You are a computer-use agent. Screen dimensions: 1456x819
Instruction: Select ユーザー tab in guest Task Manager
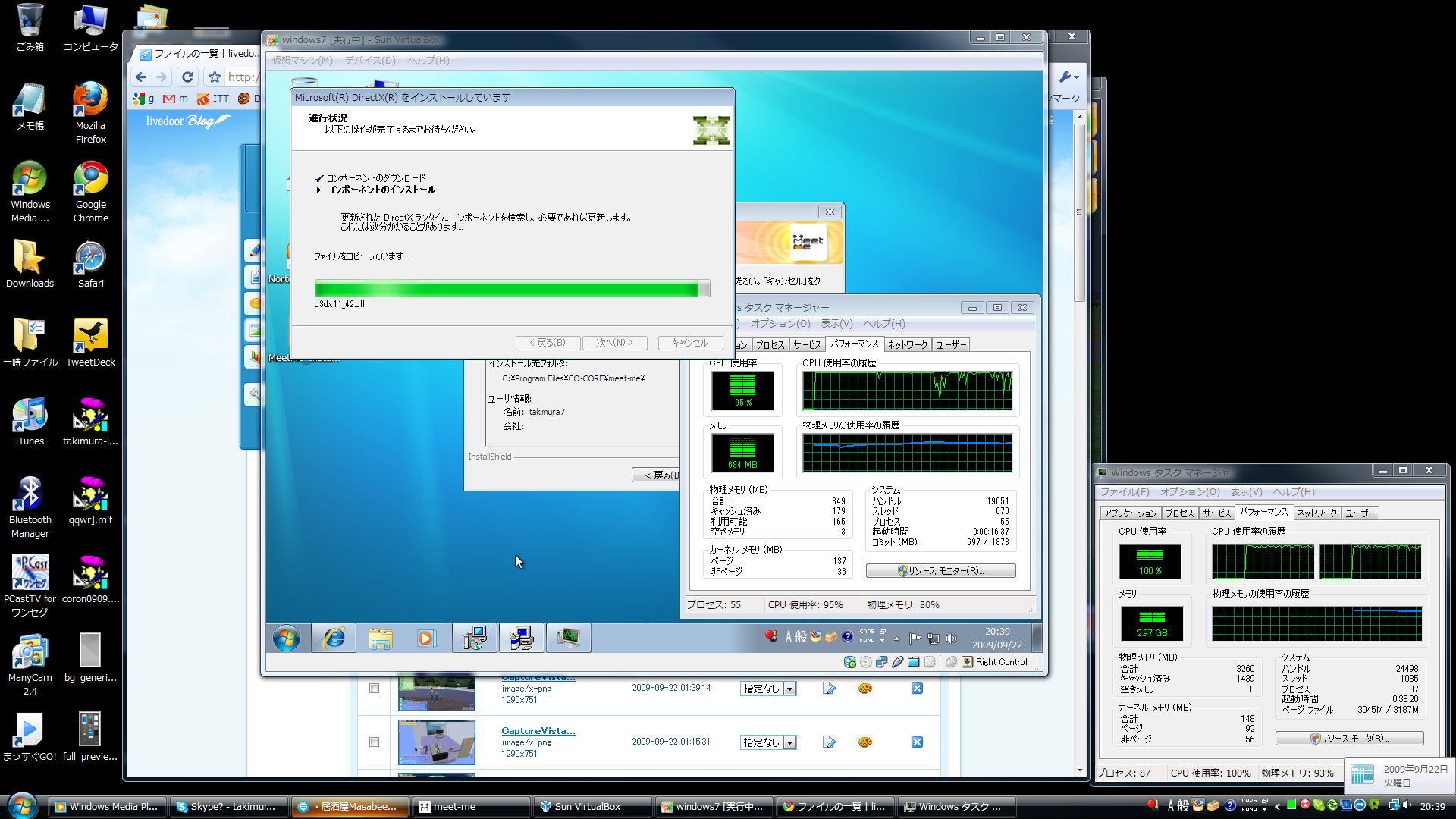[x=951, y=345]
